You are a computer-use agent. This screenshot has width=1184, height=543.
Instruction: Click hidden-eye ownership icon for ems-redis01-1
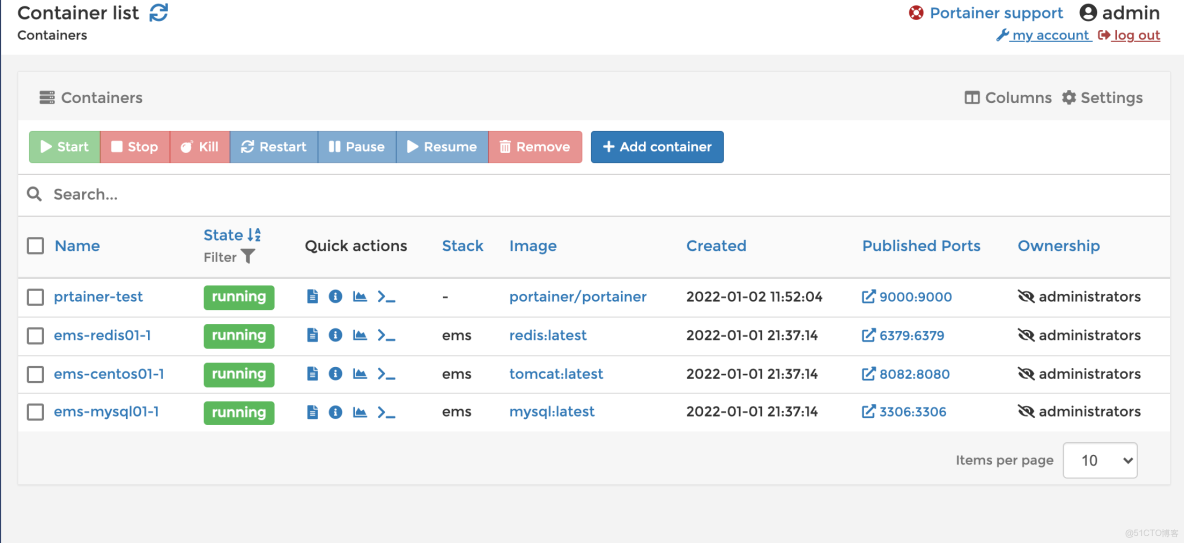click(1026, 335)
